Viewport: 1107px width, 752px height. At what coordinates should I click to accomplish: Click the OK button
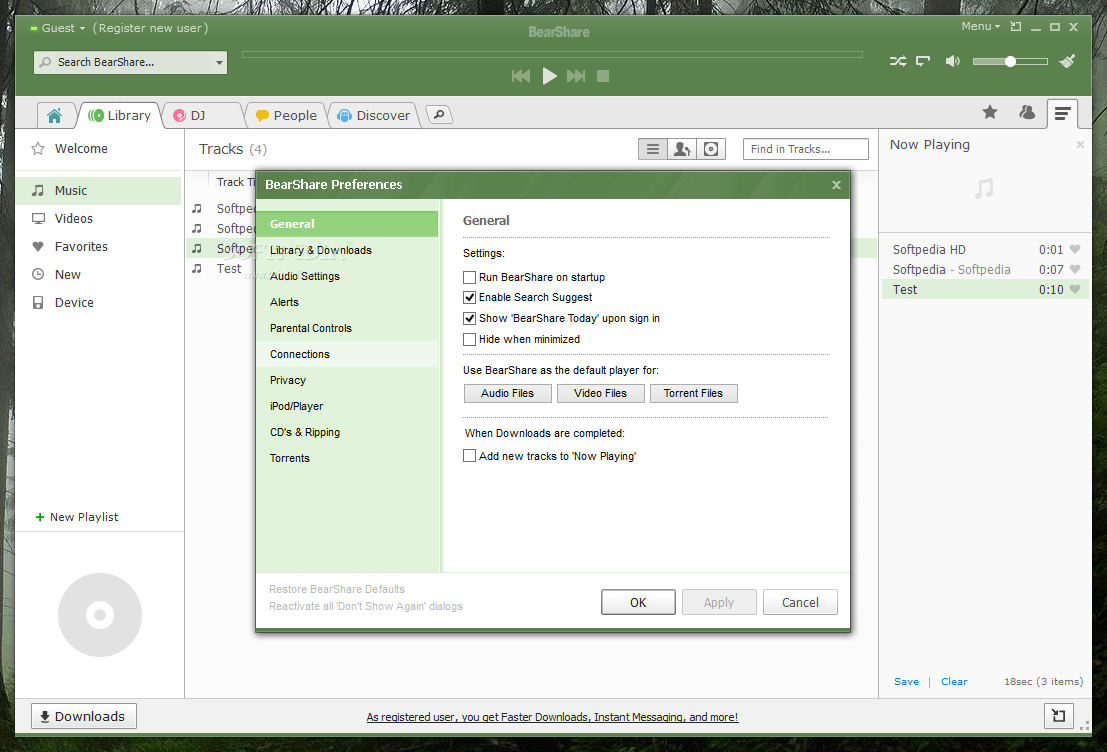click(x=638, y=602)
